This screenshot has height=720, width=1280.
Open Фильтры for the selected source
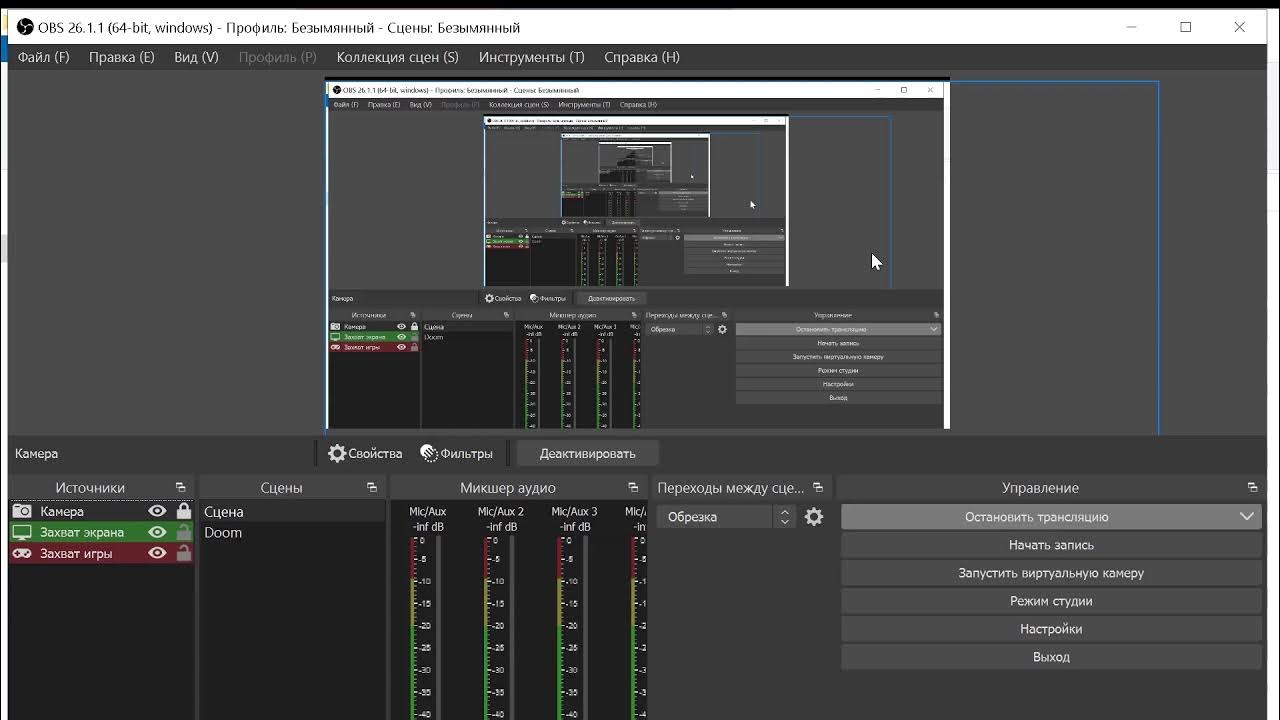(x=456, y=453)
